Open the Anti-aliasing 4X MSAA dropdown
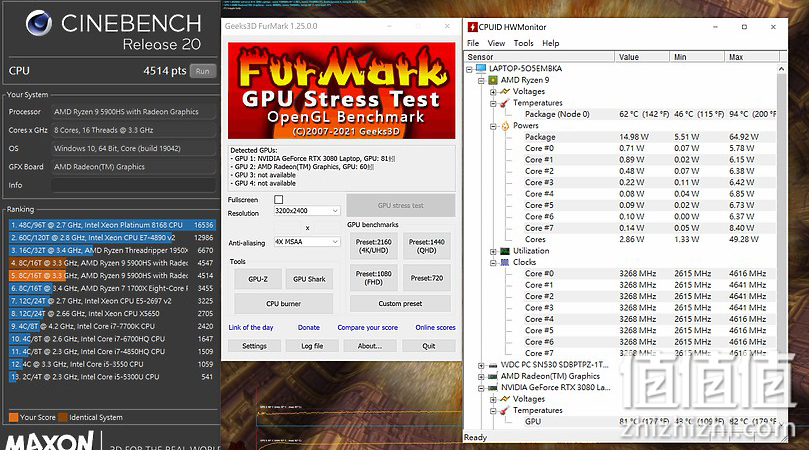 pyautogui.click(x=307, y=242)
